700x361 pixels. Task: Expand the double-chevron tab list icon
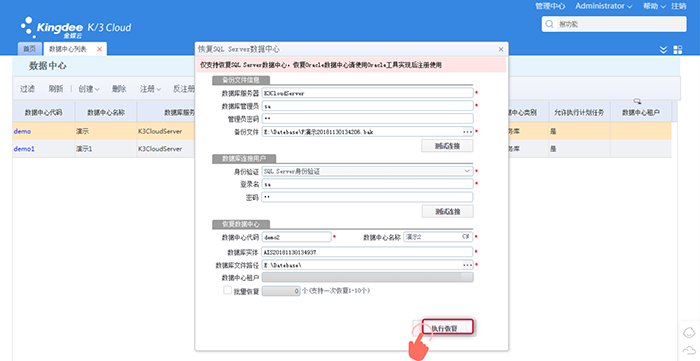(663, 50)
